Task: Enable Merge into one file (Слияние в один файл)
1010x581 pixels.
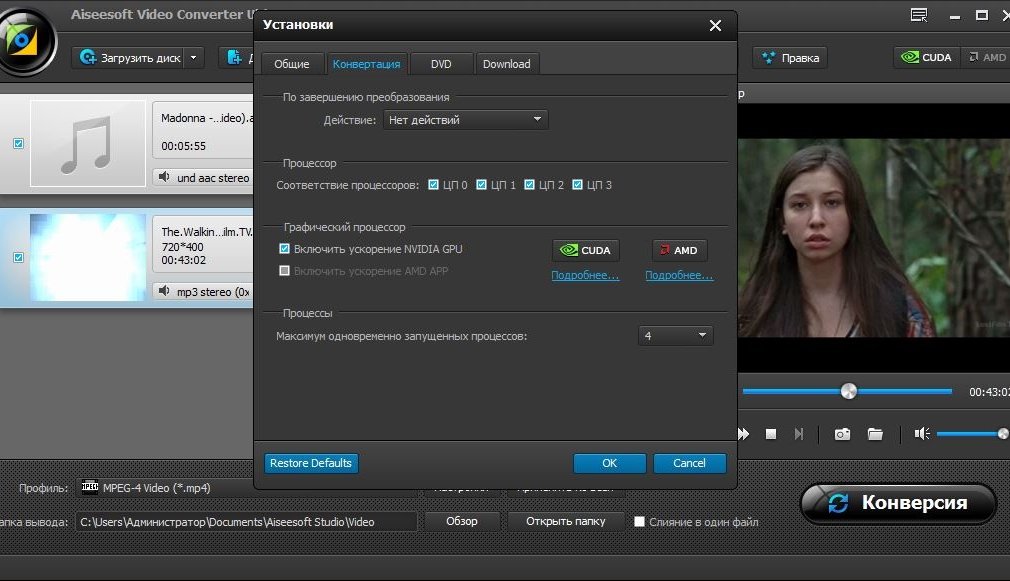Action: click(639, 522)
